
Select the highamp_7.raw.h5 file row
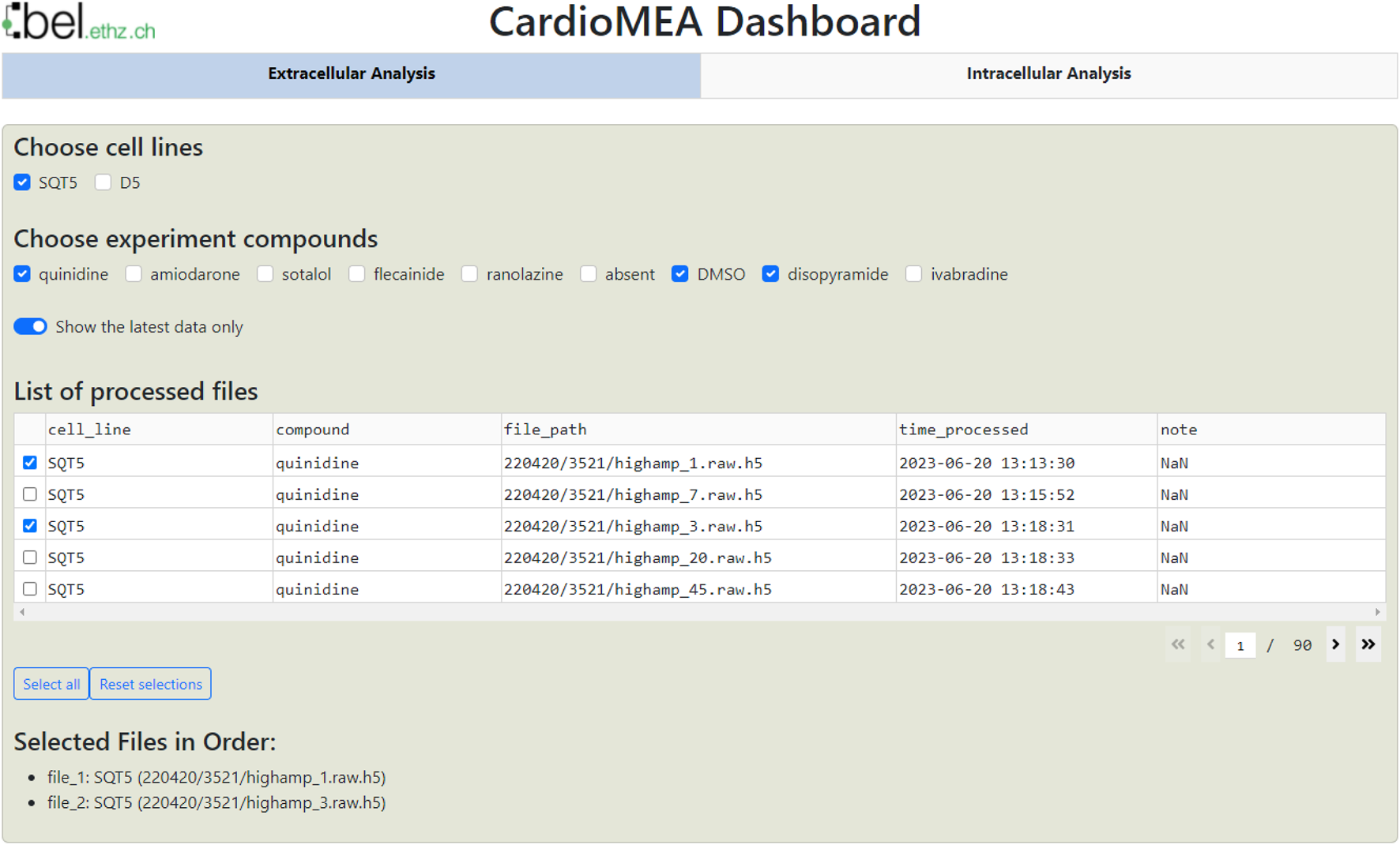pos(30,494)
